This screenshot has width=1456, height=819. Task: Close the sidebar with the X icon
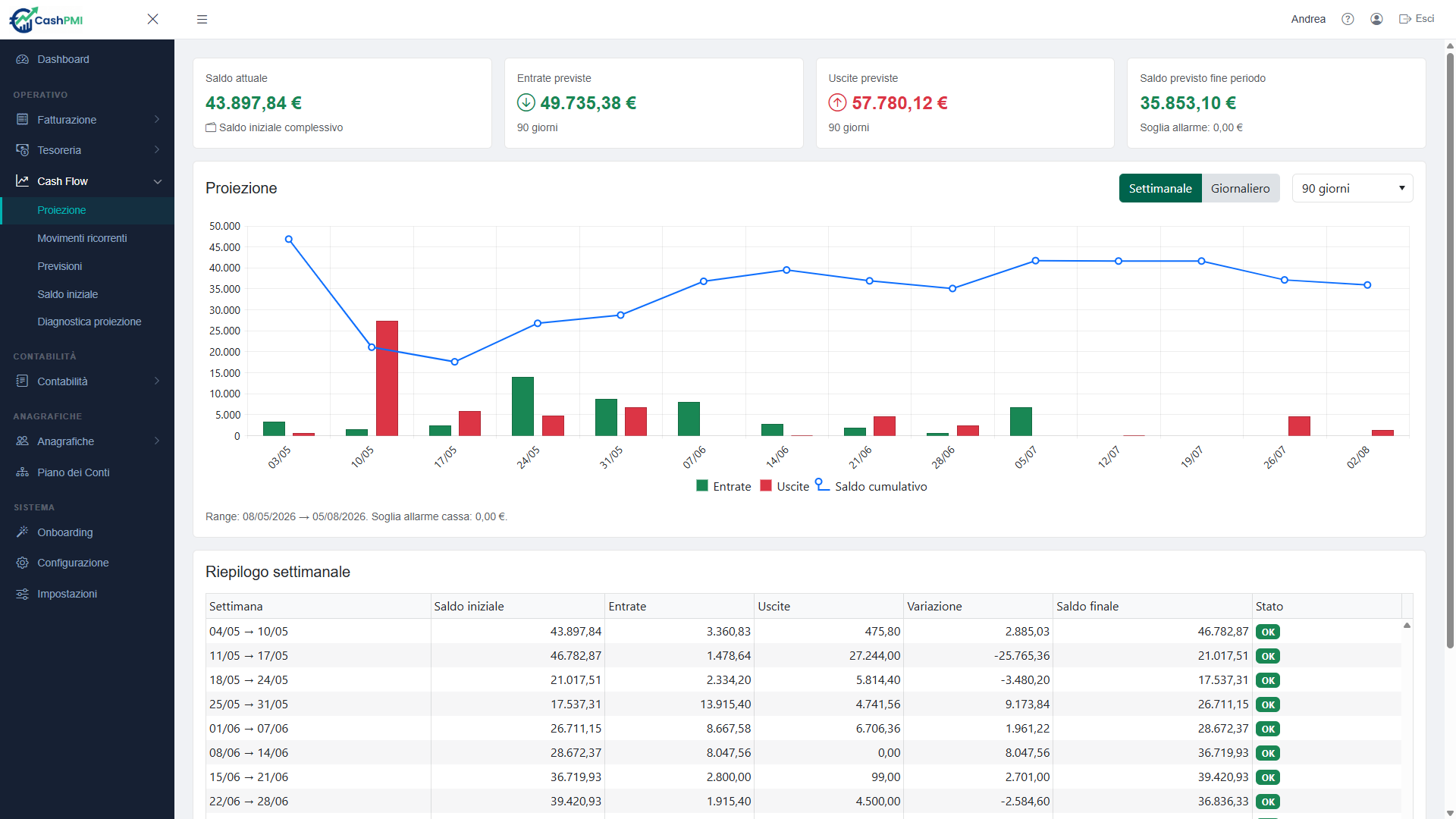pos(152,19)
